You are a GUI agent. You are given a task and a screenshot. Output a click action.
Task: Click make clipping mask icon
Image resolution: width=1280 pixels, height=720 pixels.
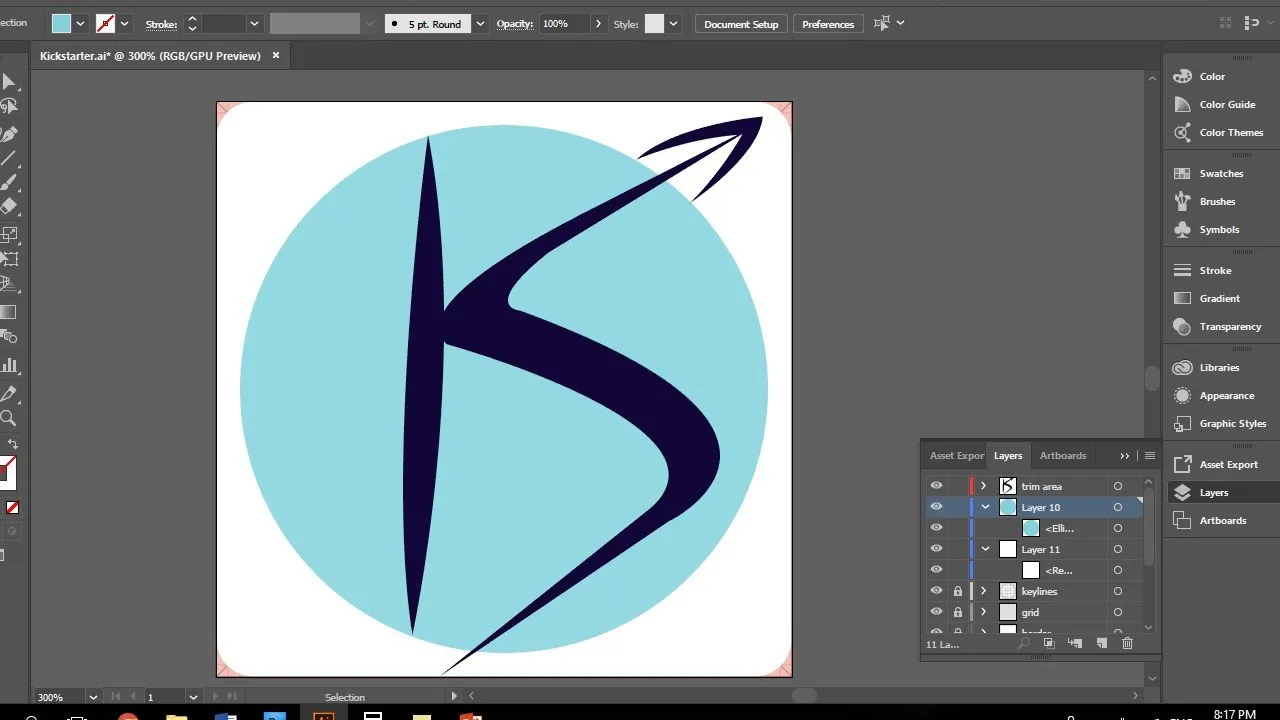coord(1049,644)
